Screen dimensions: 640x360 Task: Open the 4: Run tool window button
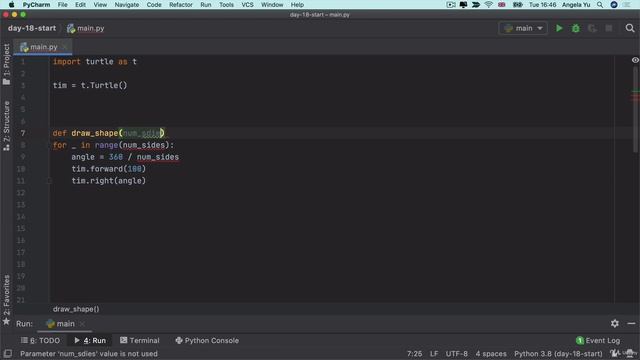[x=90, y=340]
